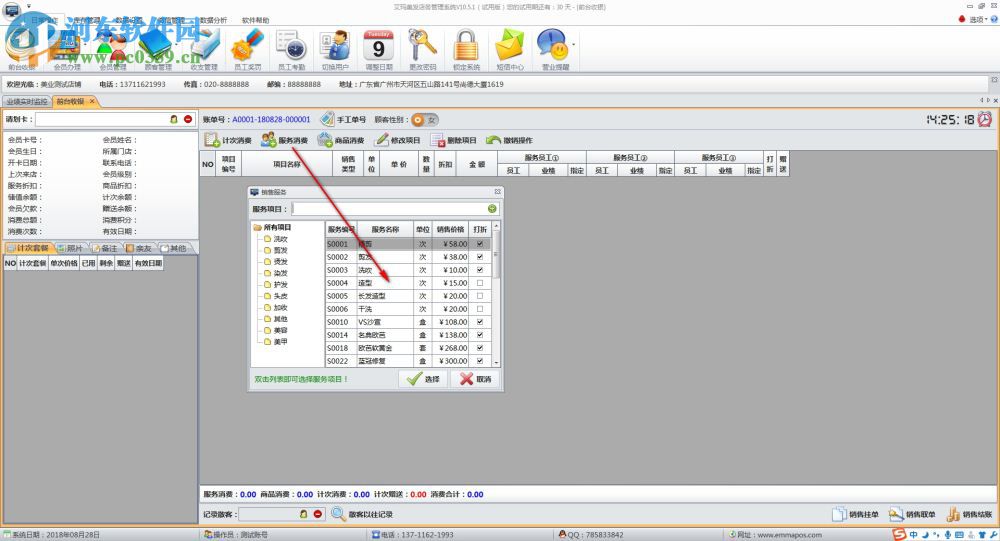
Task: Click red clear icon in card field
Action: click(188, 119)
